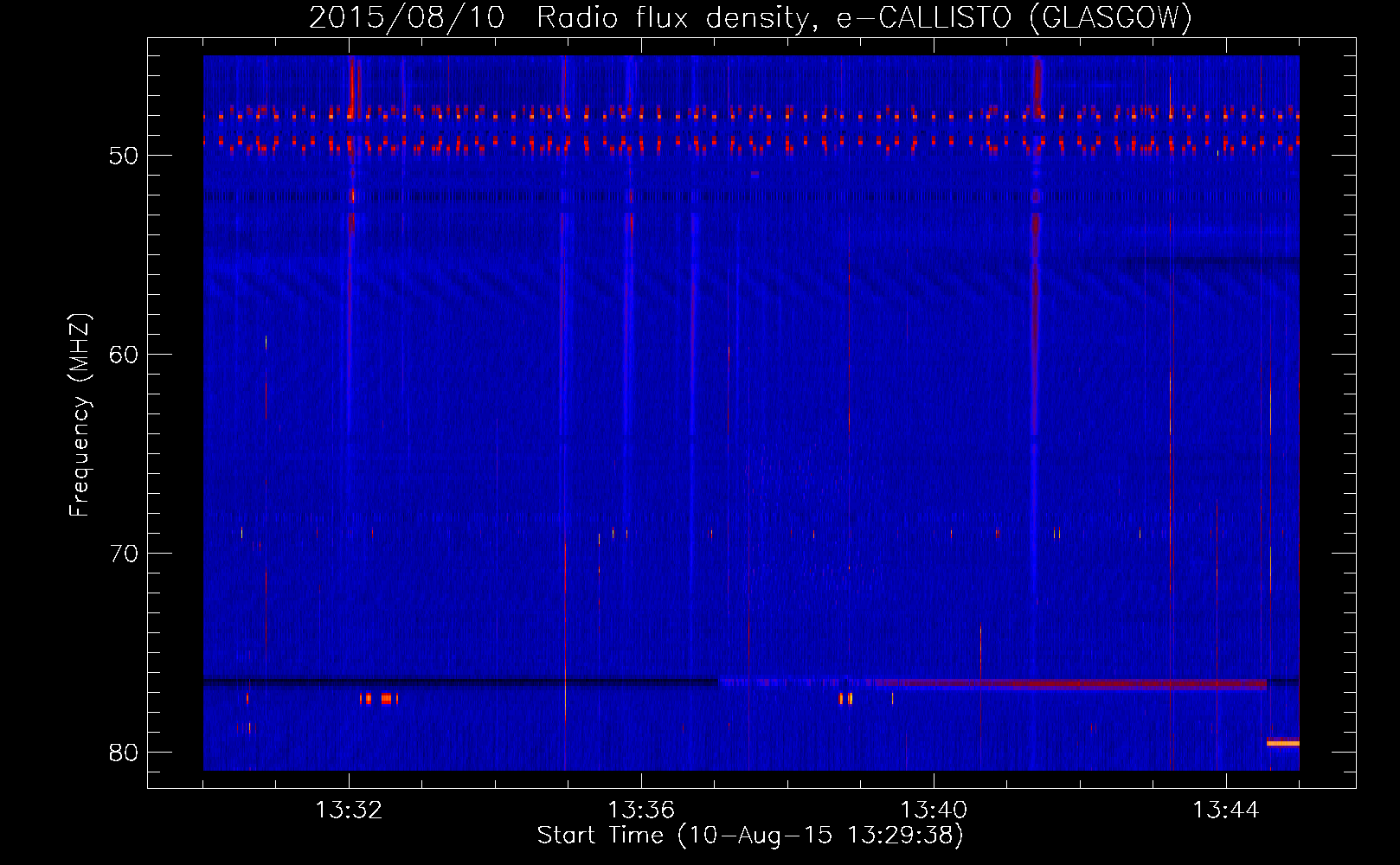1400x865 pixels.
Task: Click the 13:36 time tick label
Action: [x=641, y=811]
